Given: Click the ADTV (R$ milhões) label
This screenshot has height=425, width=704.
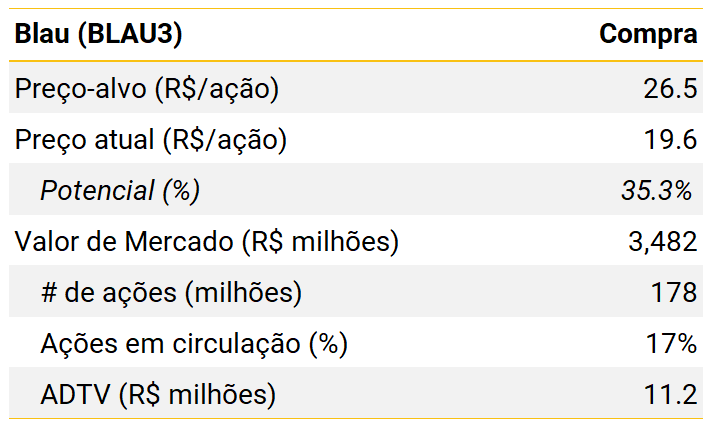Looking at the screenshot, I should coord(158,394).
